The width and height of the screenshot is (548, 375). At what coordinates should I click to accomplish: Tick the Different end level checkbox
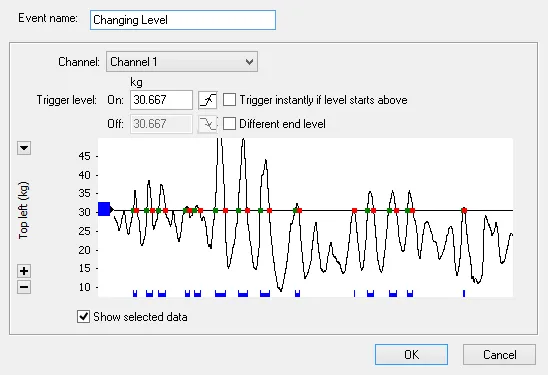[229, 123]
